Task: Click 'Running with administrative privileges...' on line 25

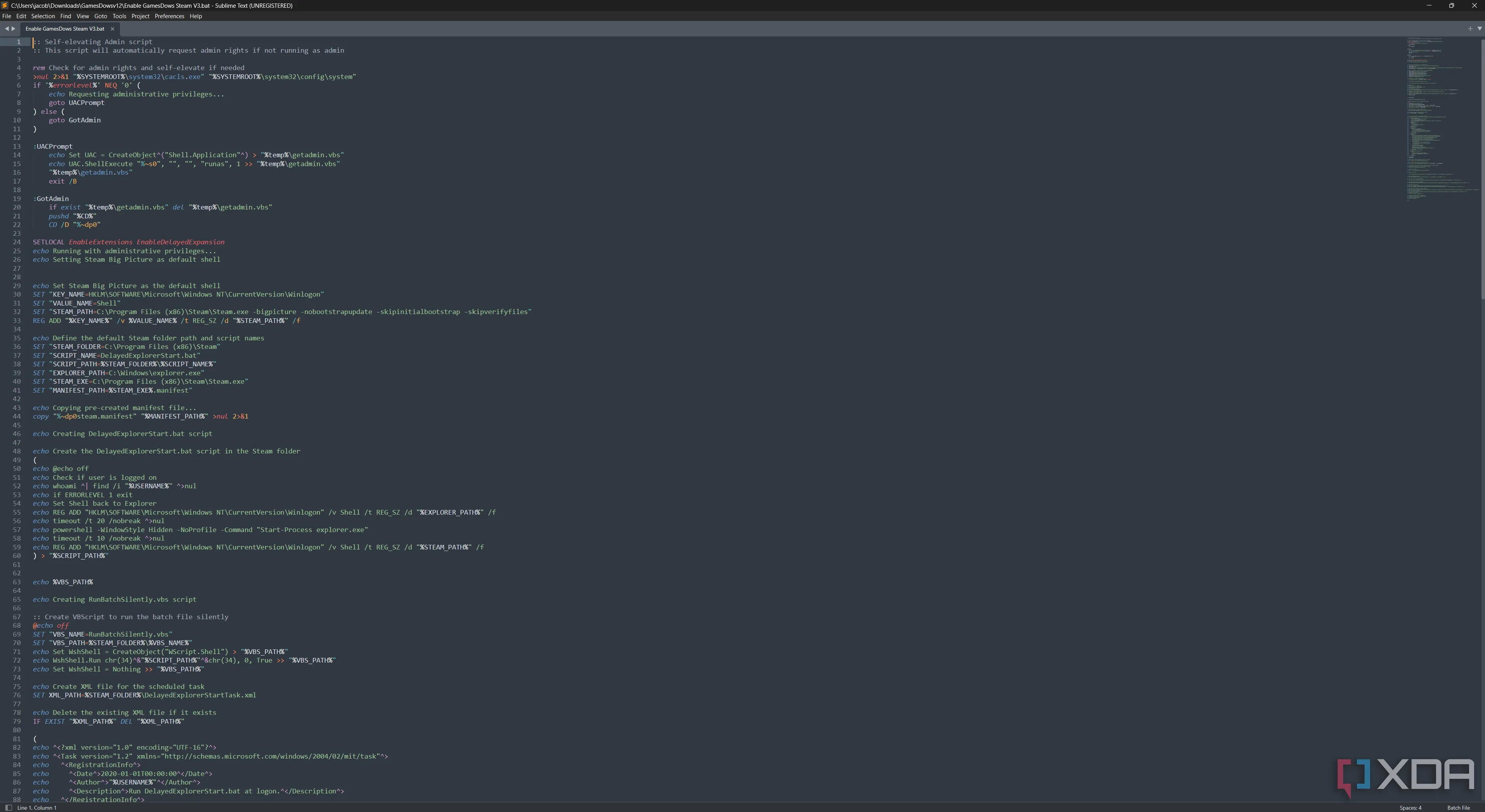Action: tap(134, 251)
